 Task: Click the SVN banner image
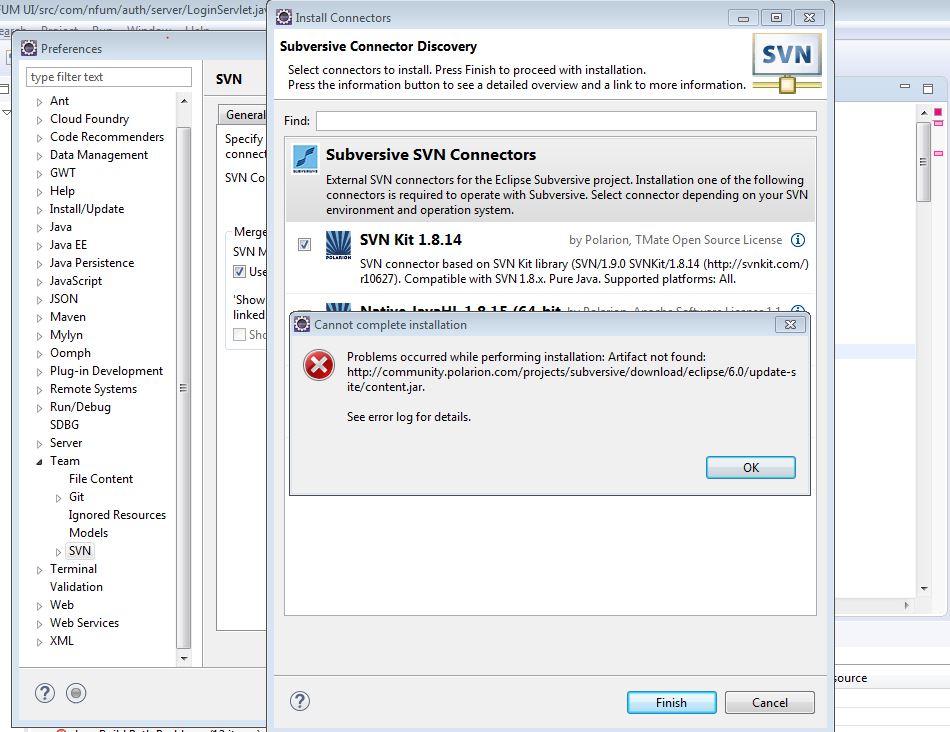click(786, 63)
